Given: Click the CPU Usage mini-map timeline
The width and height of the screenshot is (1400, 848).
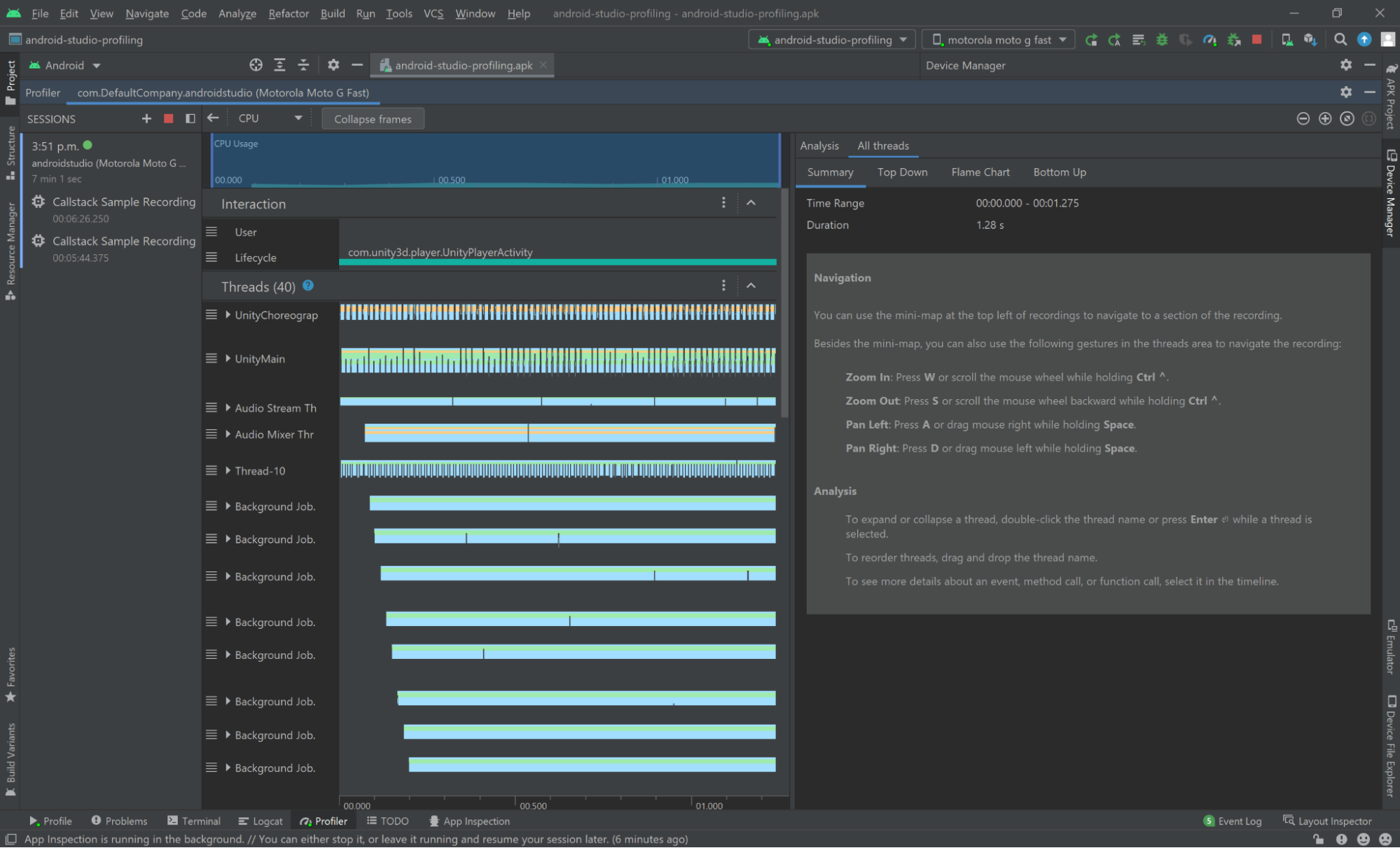Looking at the screenshot, I should 495,161.
